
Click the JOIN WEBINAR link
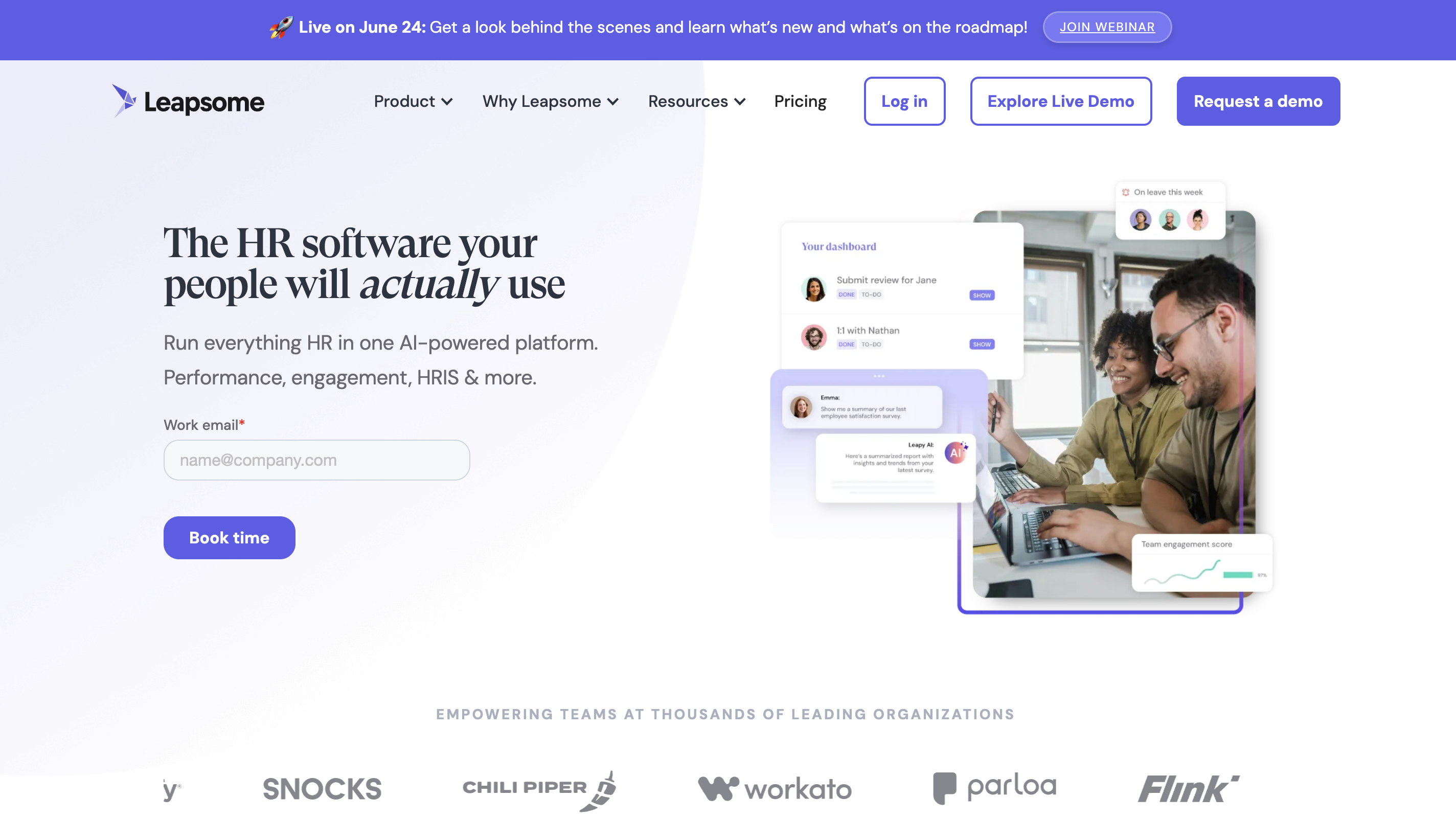(1107, 27)
